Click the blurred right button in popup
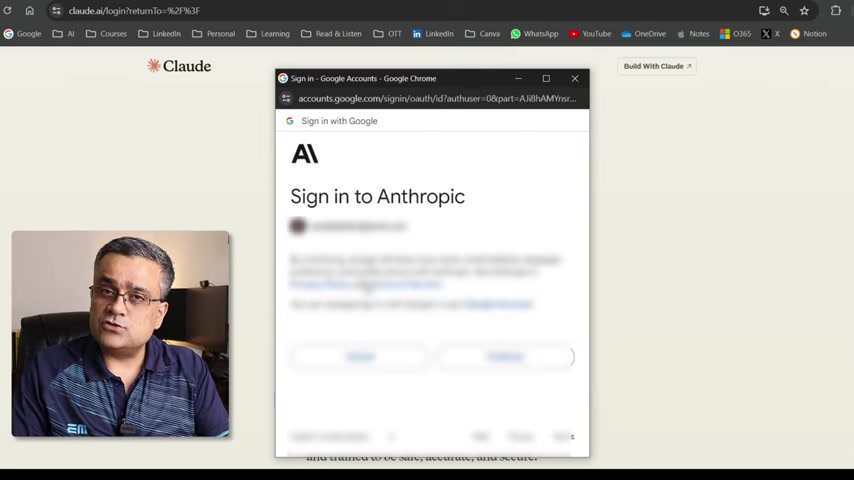 (x=506, y=357)
